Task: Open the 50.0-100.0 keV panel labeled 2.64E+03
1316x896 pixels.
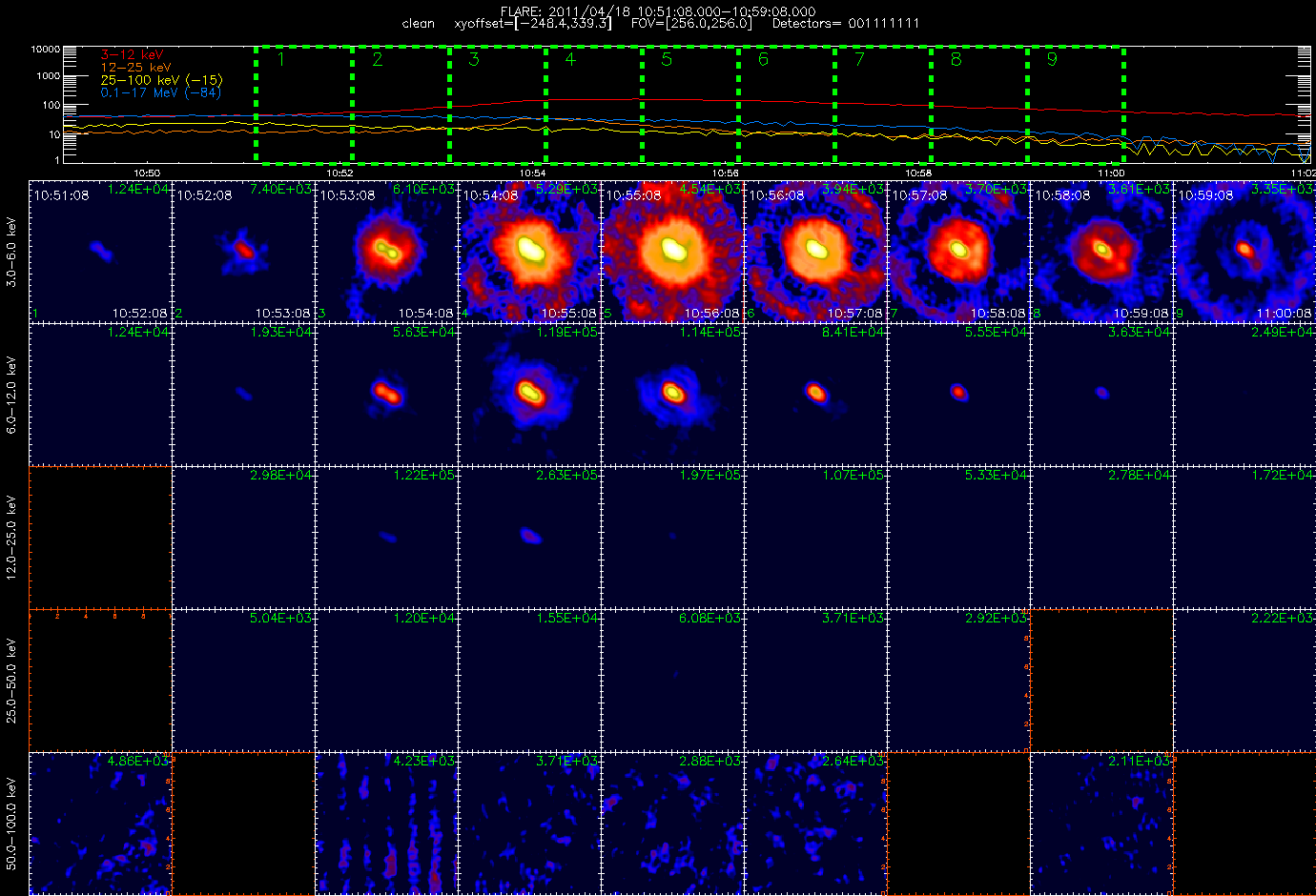Action: click(x=815, y=823)
